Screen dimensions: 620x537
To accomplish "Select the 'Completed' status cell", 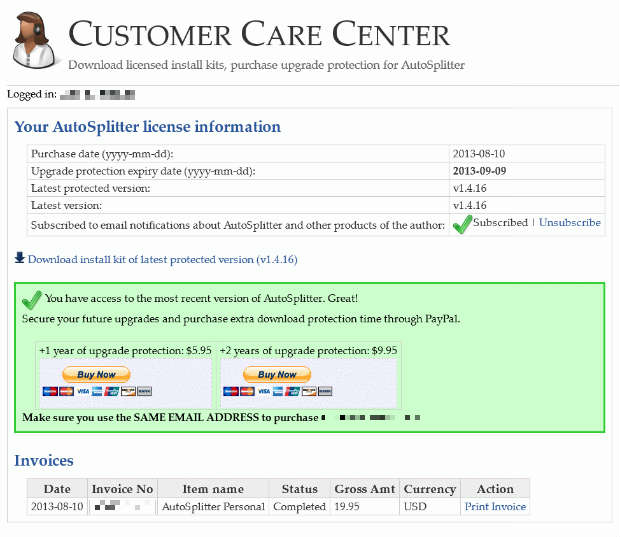I will point(299,507).
